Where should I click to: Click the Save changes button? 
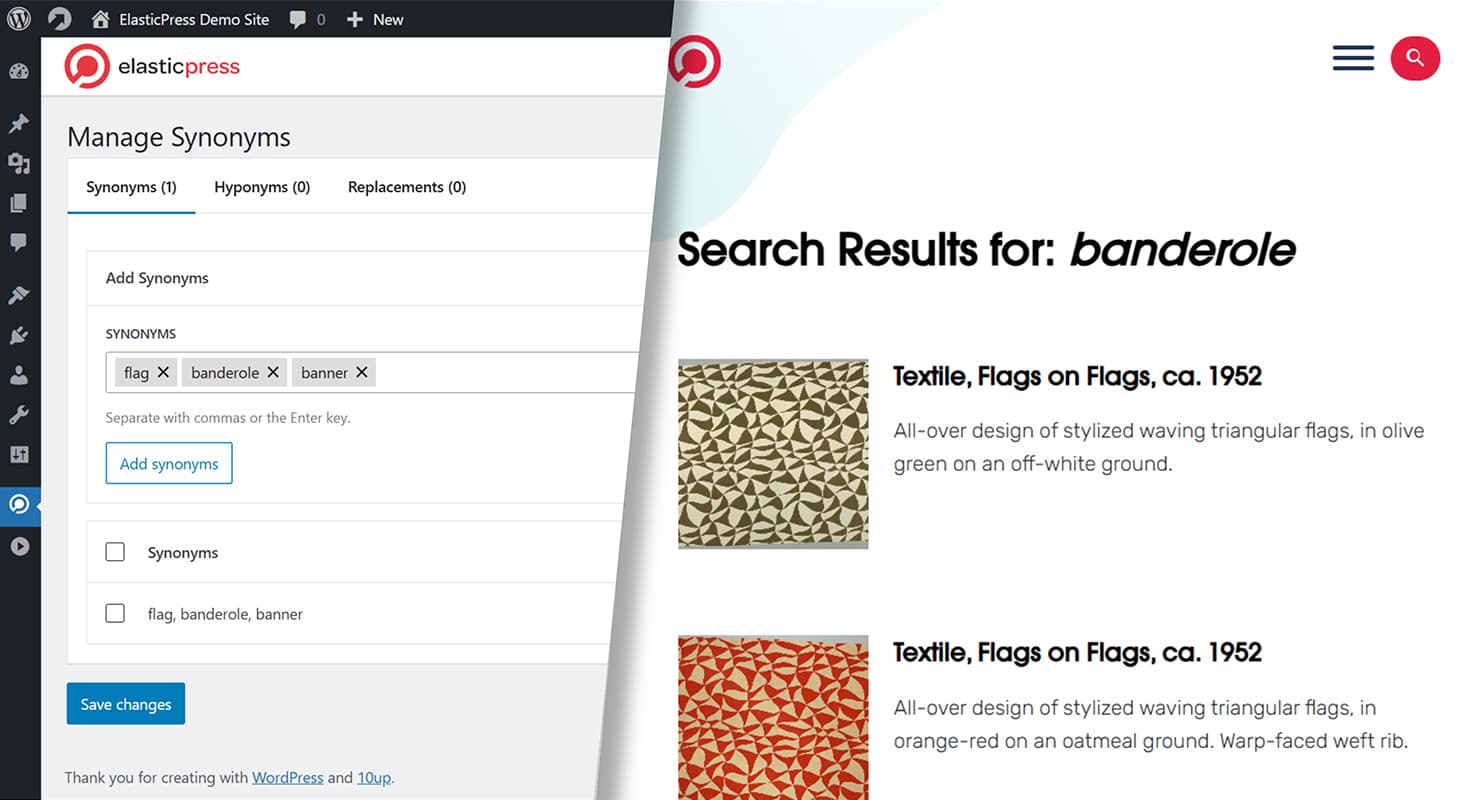coord(126,704)
